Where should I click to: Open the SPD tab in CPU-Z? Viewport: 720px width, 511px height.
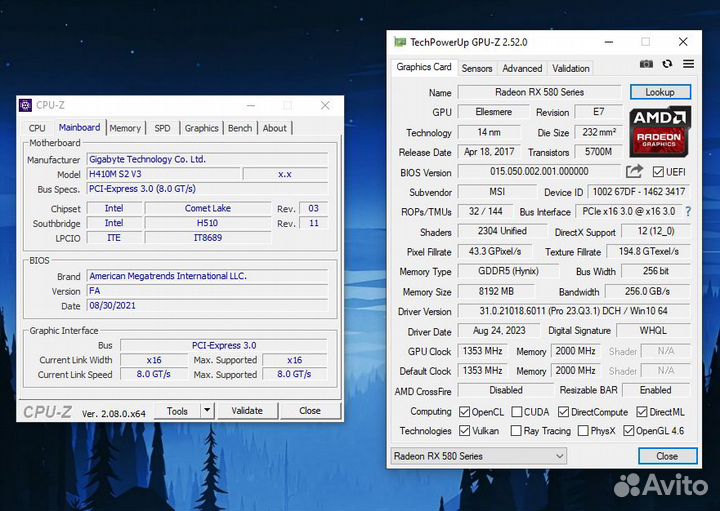(162, 128)
